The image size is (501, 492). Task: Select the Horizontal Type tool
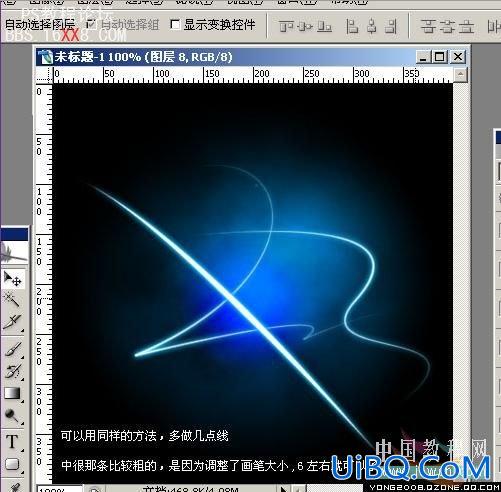click(x=12, y=442)
